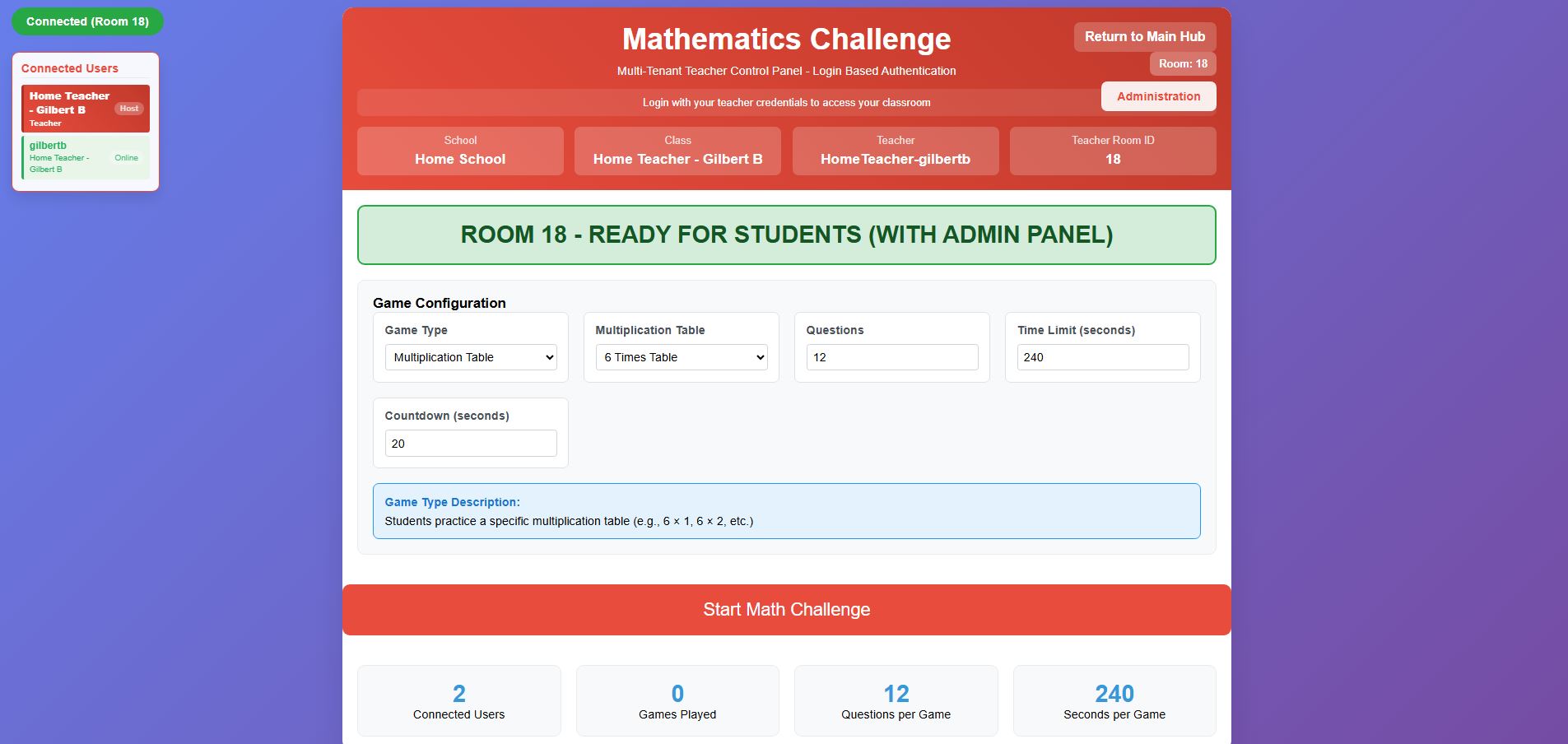Click the Connected (Room 18) status pill
Screen dimensions: 1568x744
click(x=87, y=21)
